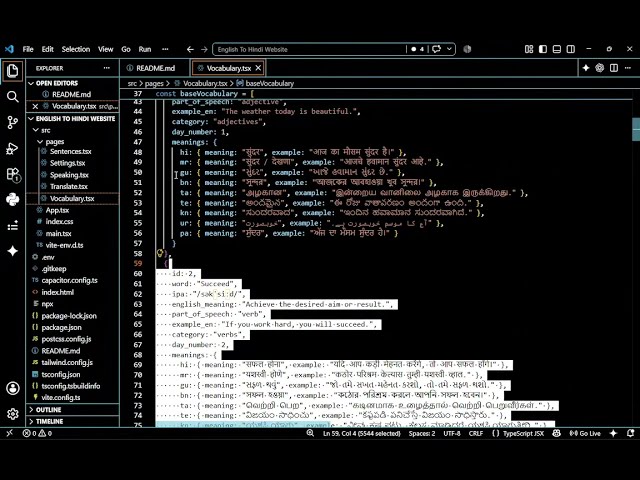Open the Explorer Views and More Actions ellipsis
The height and width of the screenshot is (480, 640).
107,68
